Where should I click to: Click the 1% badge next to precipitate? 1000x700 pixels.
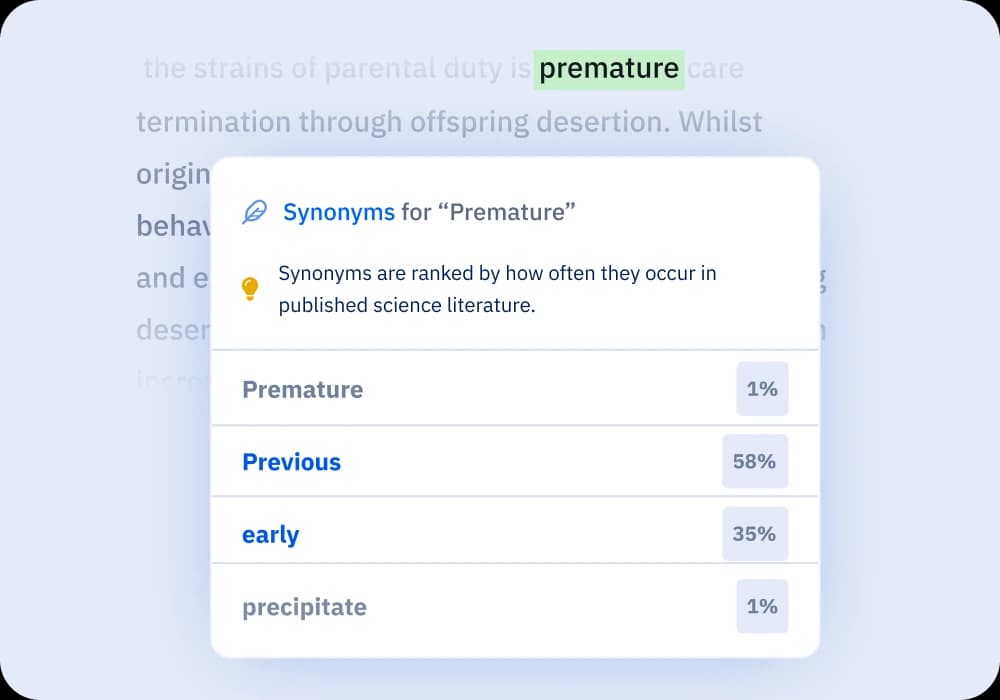point(762,607)
